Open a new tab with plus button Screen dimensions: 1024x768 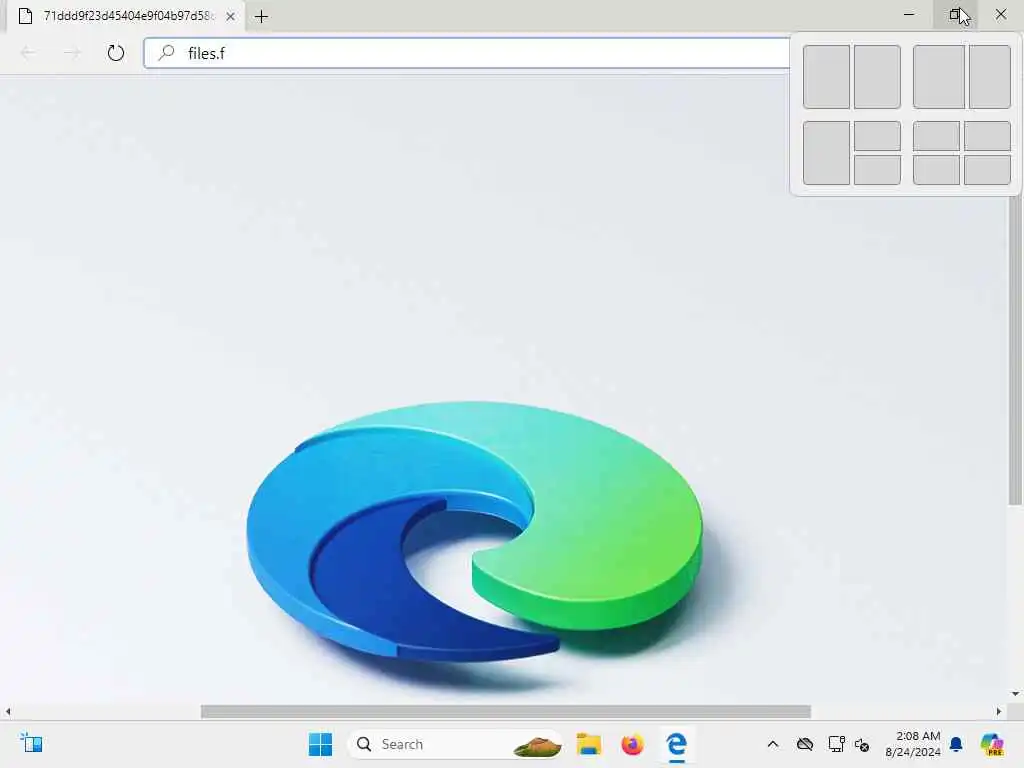point(261,17)
